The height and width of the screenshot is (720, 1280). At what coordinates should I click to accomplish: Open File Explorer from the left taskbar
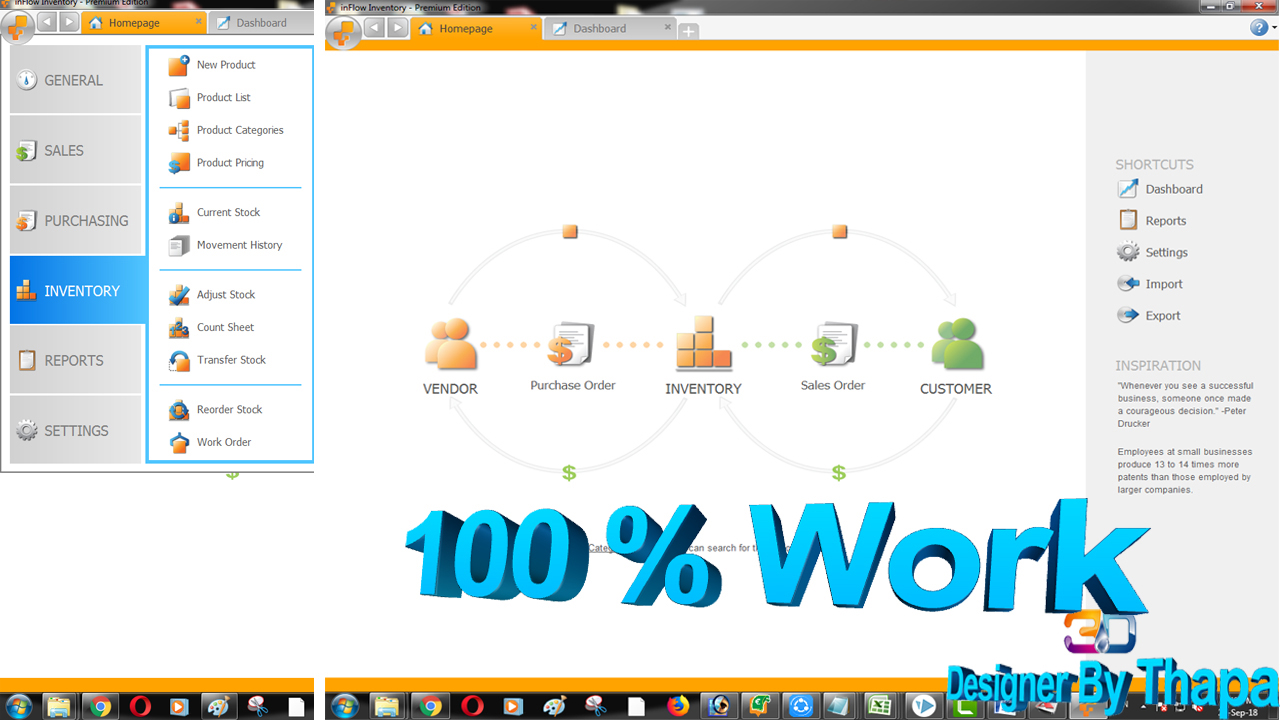(x=59, y=706)
